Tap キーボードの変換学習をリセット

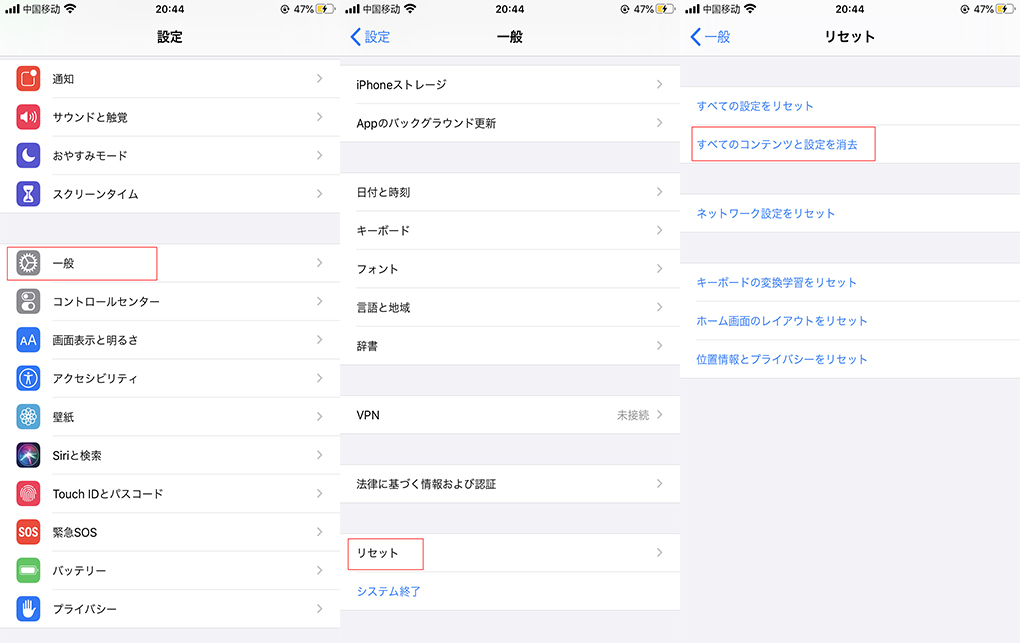776,282
